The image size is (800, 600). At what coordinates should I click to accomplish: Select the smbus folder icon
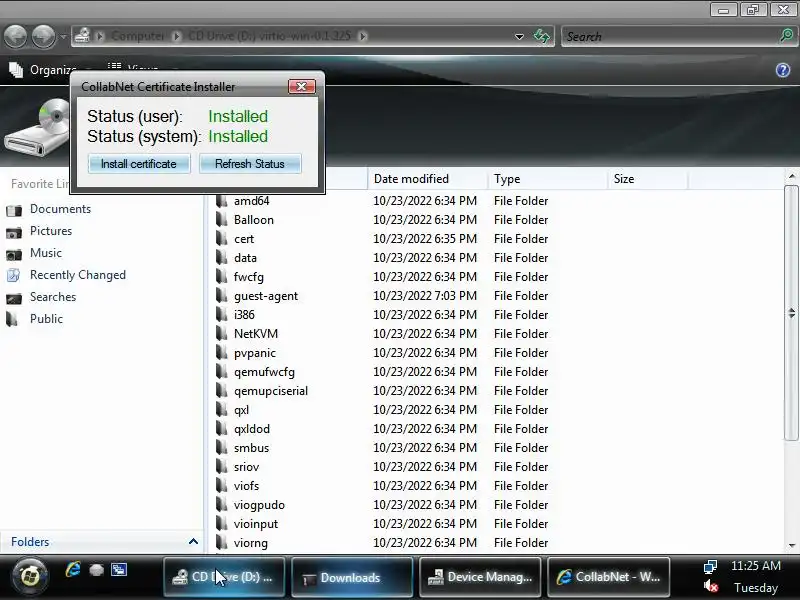pos(221,447)
